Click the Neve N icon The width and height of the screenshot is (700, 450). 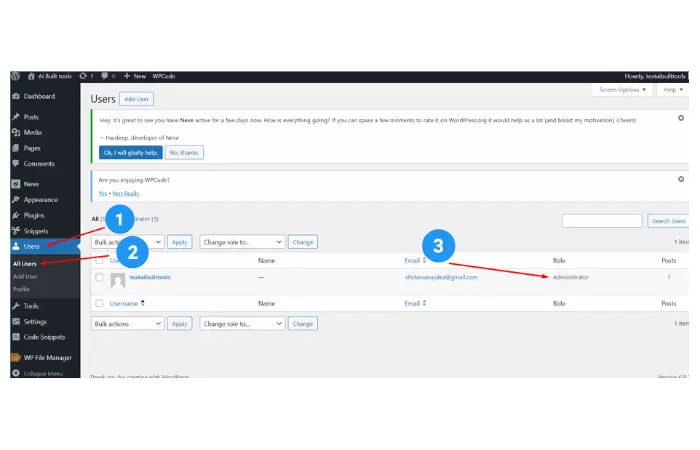(16, 184)
